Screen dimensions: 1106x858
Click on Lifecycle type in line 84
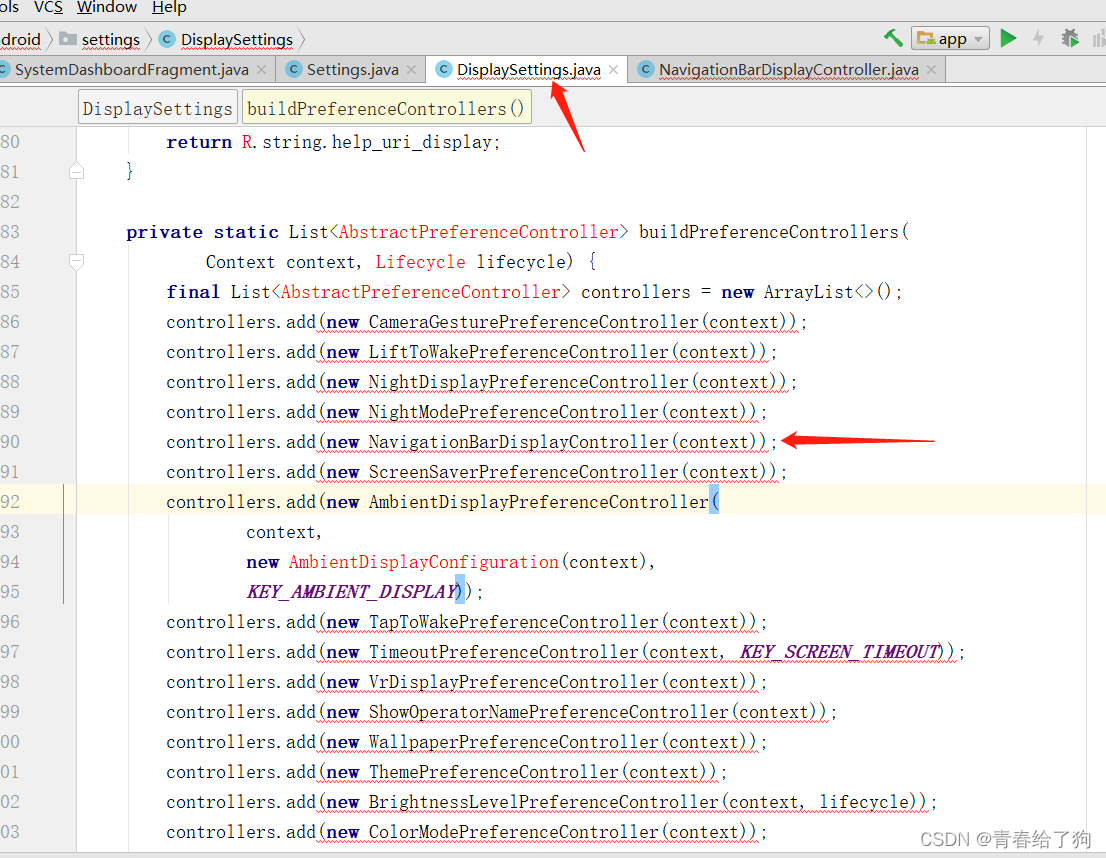click(x=420, y=262)
